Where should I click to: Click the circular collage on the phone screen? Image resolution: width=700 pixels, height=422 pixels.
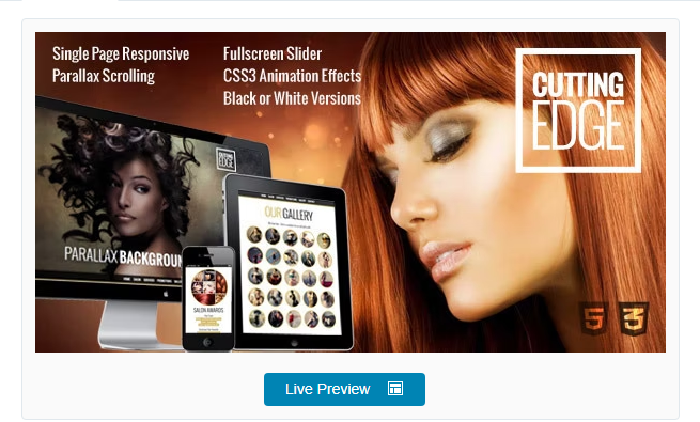pos(209,287)
